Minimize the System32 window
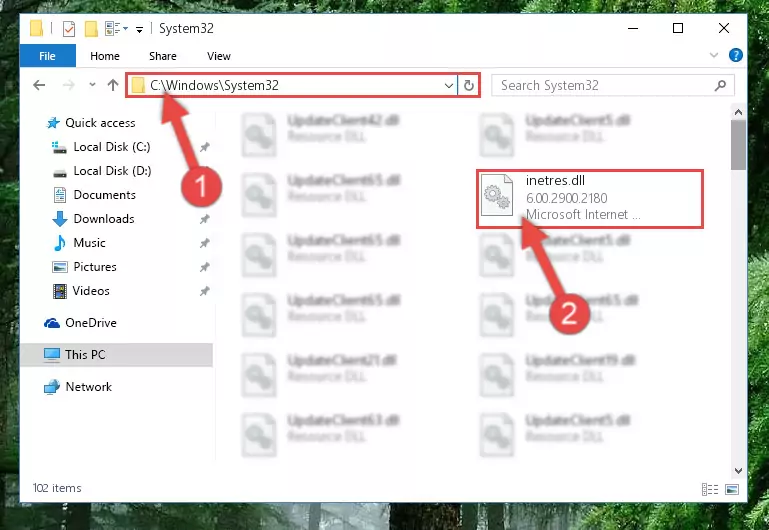Image resolution: width=769 pixels, height=530 pixels. click(x=633, y=28)
